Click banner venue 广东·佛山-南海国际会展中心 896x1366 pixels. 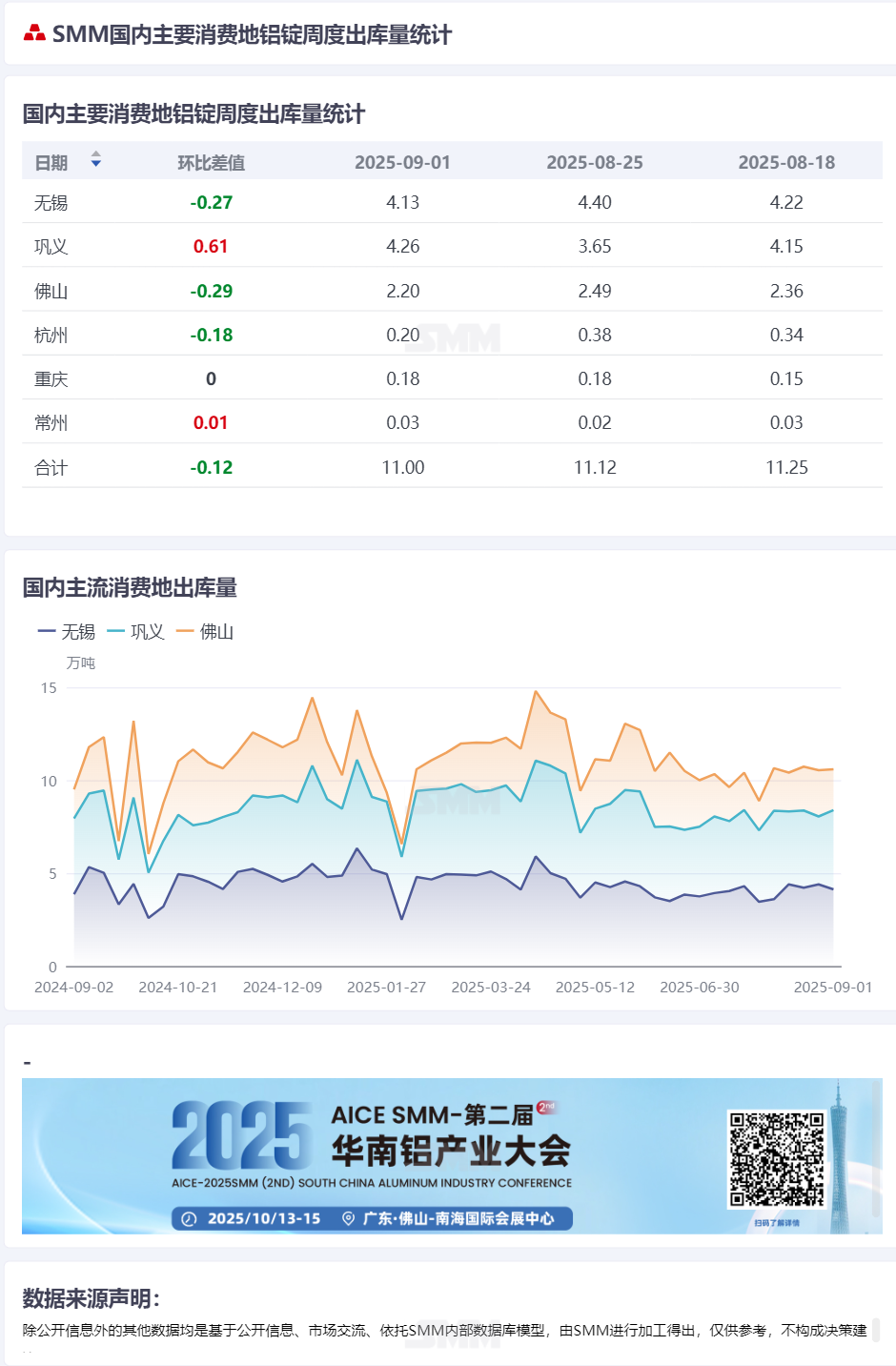pyautogui.click(x=458, y=1218)
